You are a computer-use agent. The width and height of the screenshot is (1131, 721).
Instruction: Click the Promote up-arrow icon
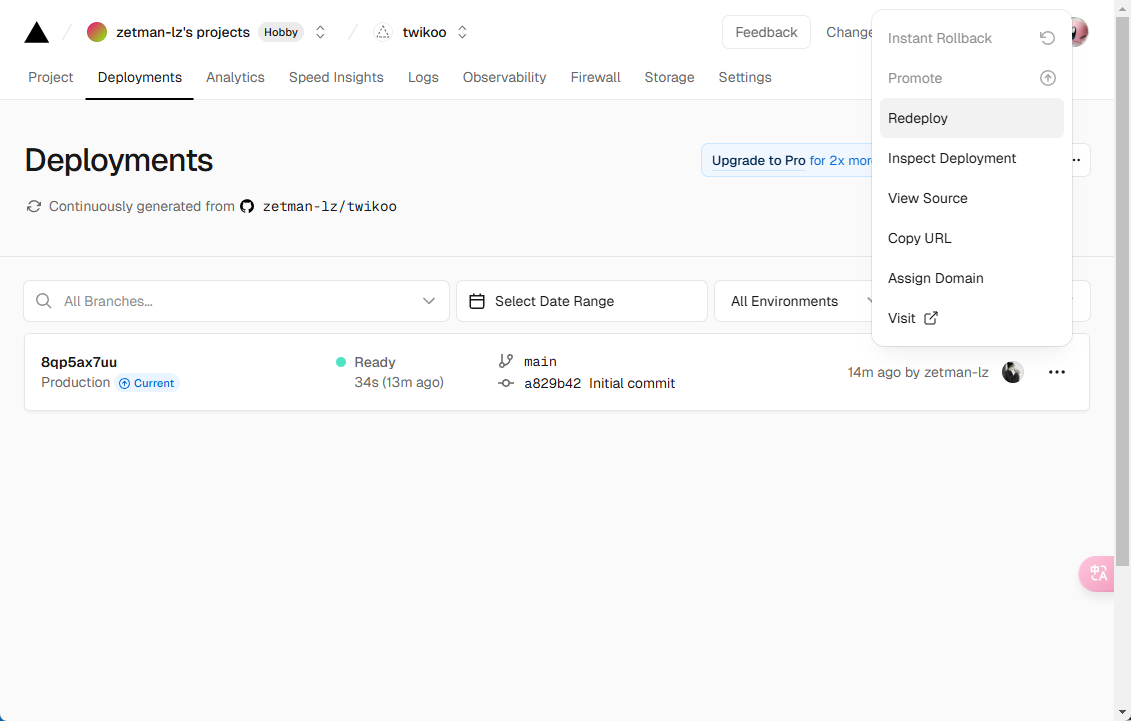[x=1047, y=78]
